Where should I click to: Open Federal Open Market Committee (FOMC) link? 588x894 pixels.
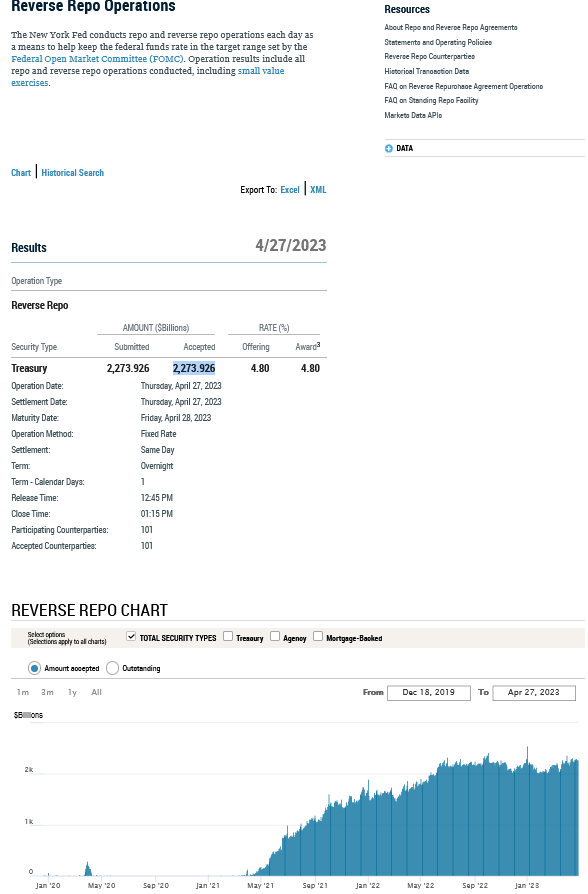[x=98, y=59]
